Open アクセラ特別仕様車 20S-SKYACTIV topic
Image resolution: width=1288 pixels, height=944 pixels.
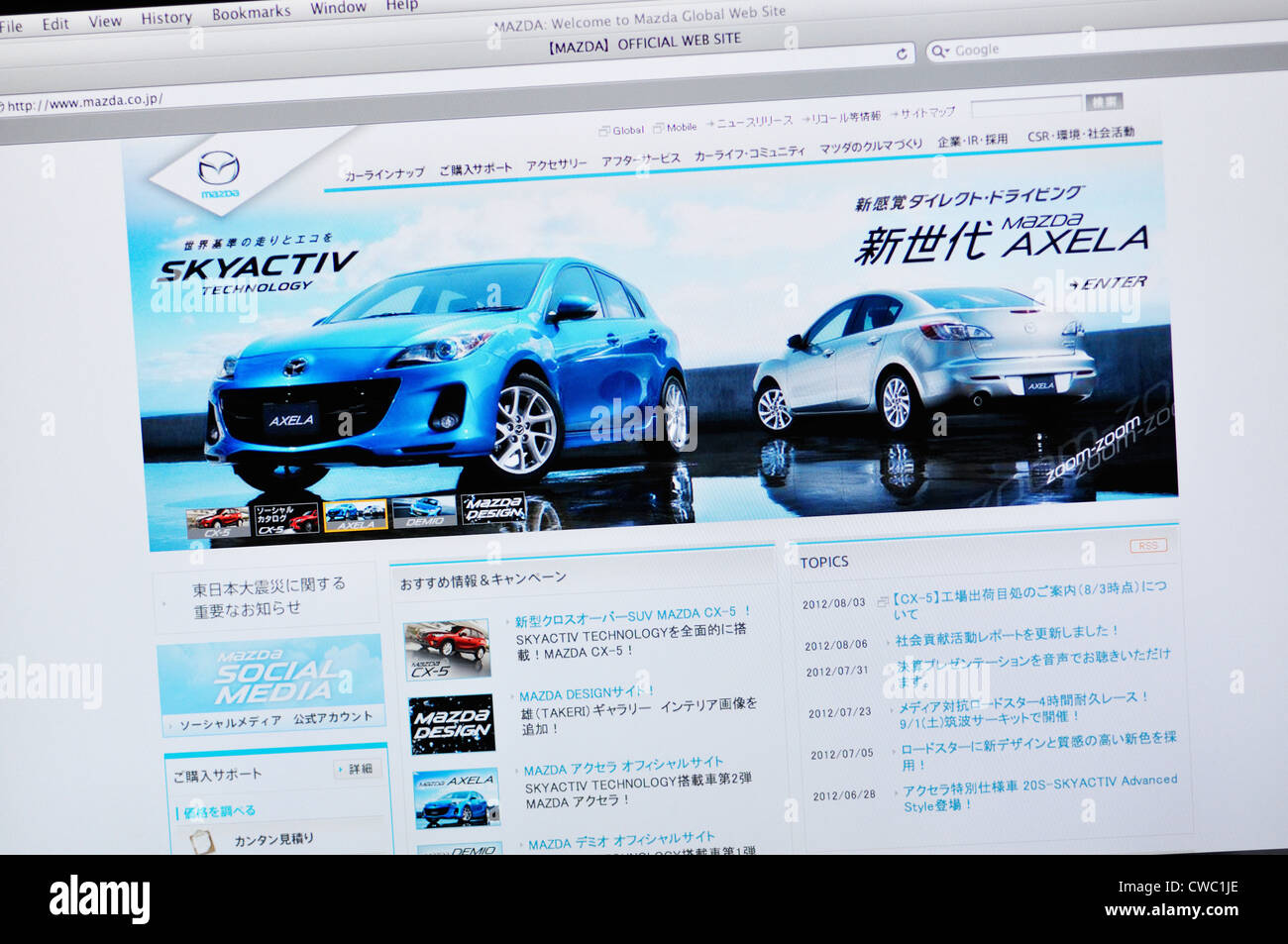click(x=1039, y=790)
